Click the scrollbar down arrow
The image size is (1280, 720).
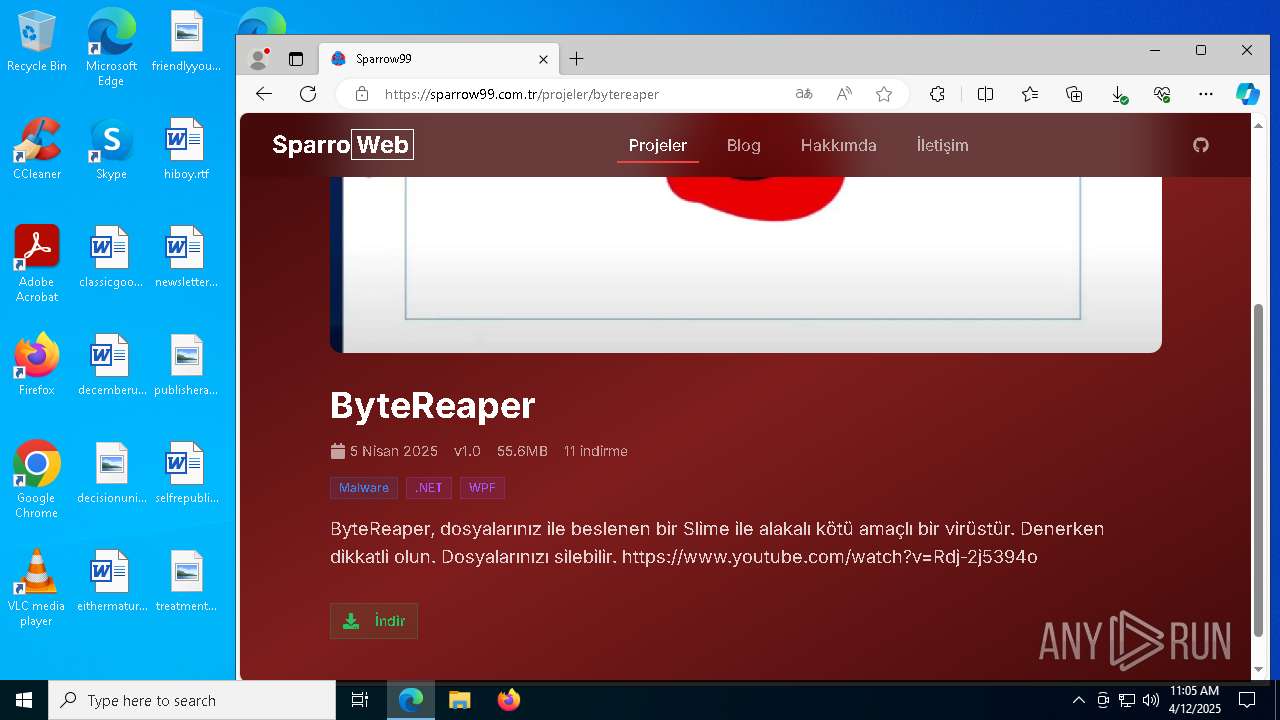1258,670
